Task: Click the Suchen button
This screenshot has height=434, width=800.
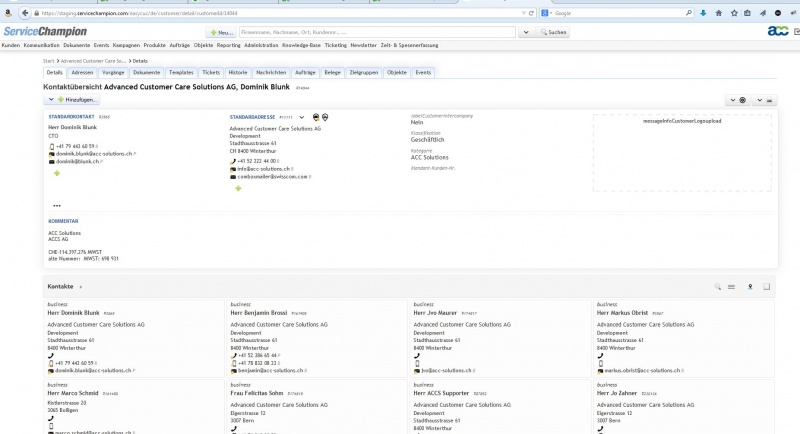Action: pos(553,32)
